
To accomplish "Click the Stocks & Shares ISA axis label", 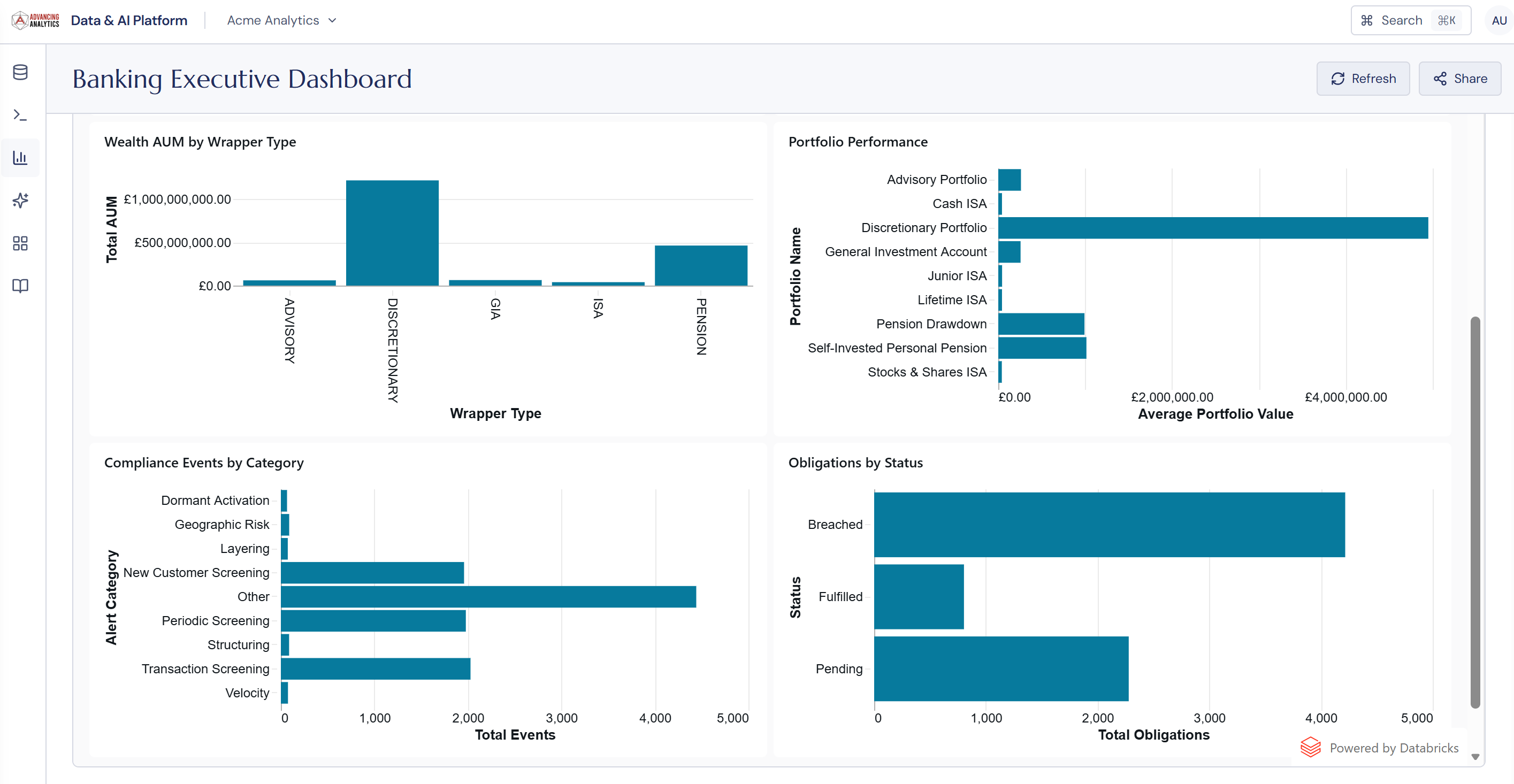I will tap(927, 372).
